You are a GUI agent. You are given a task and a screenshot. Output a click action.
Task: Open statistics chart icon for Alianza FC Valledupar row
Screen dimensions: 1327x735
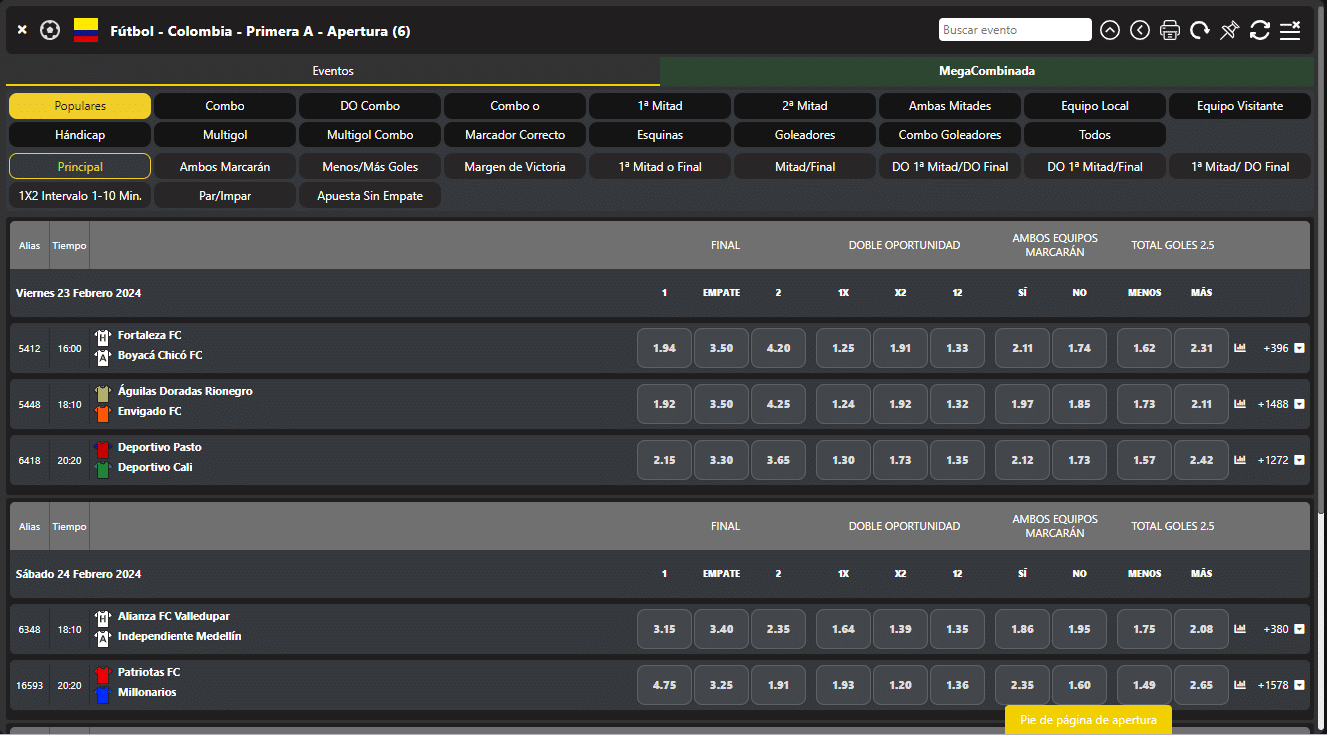pyautogui.click(x=1240, y=629)
